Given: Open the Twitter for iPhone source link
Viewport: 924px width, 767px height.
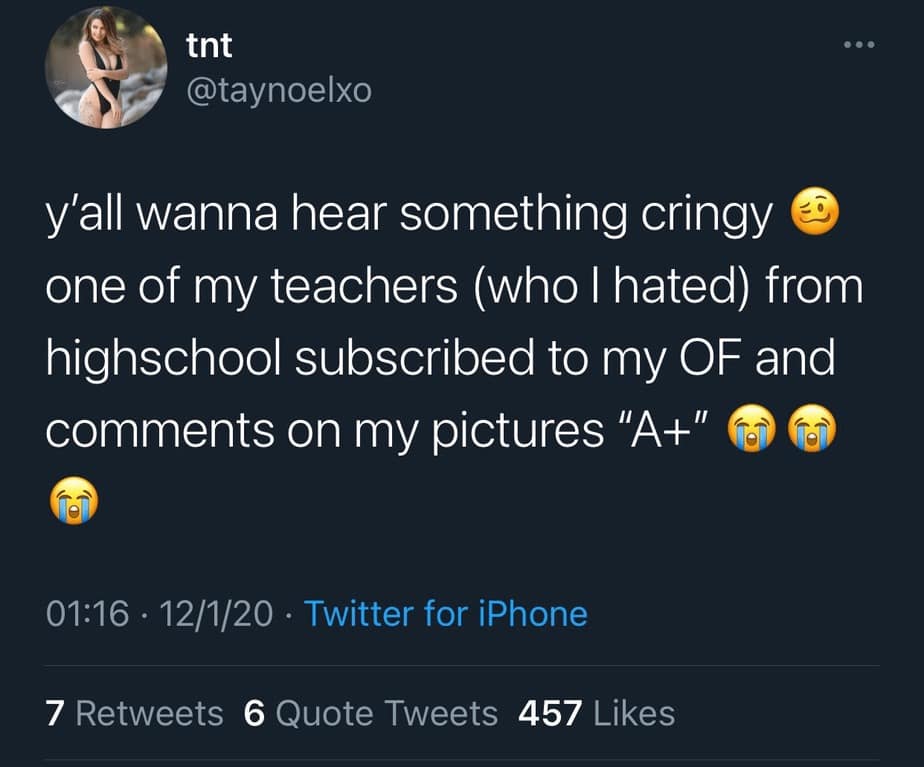Looking at the screenshot, I should [445, 613].
